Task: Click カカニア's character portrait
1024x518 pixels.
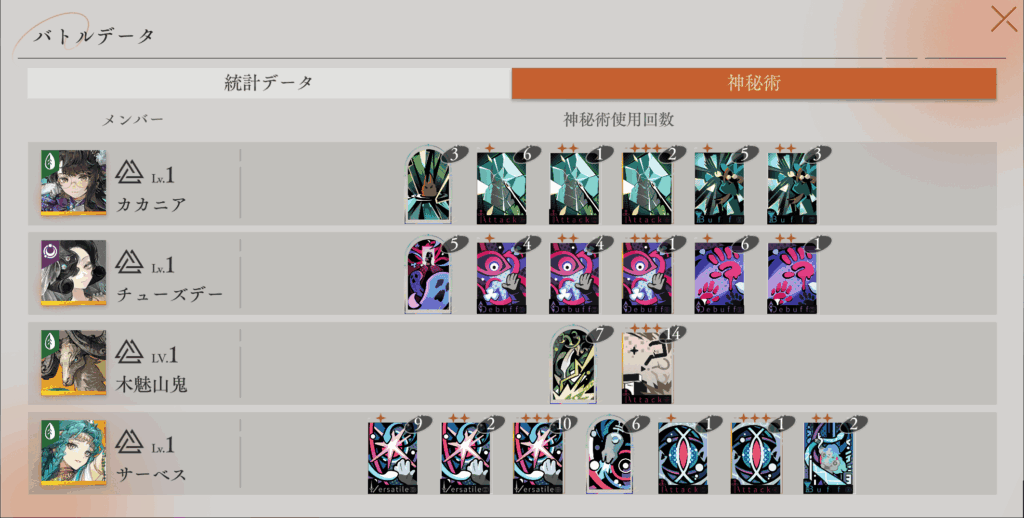Action: [73, 182]
